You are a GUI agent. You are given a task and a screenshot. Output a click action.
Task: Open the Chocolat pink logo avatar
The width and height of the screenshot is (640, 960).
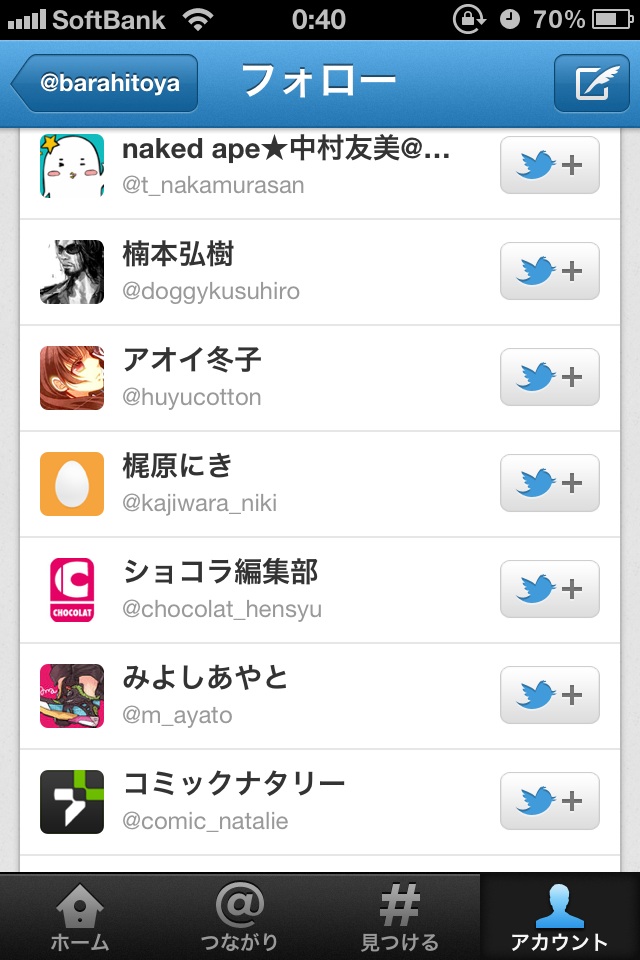point(72,590)
